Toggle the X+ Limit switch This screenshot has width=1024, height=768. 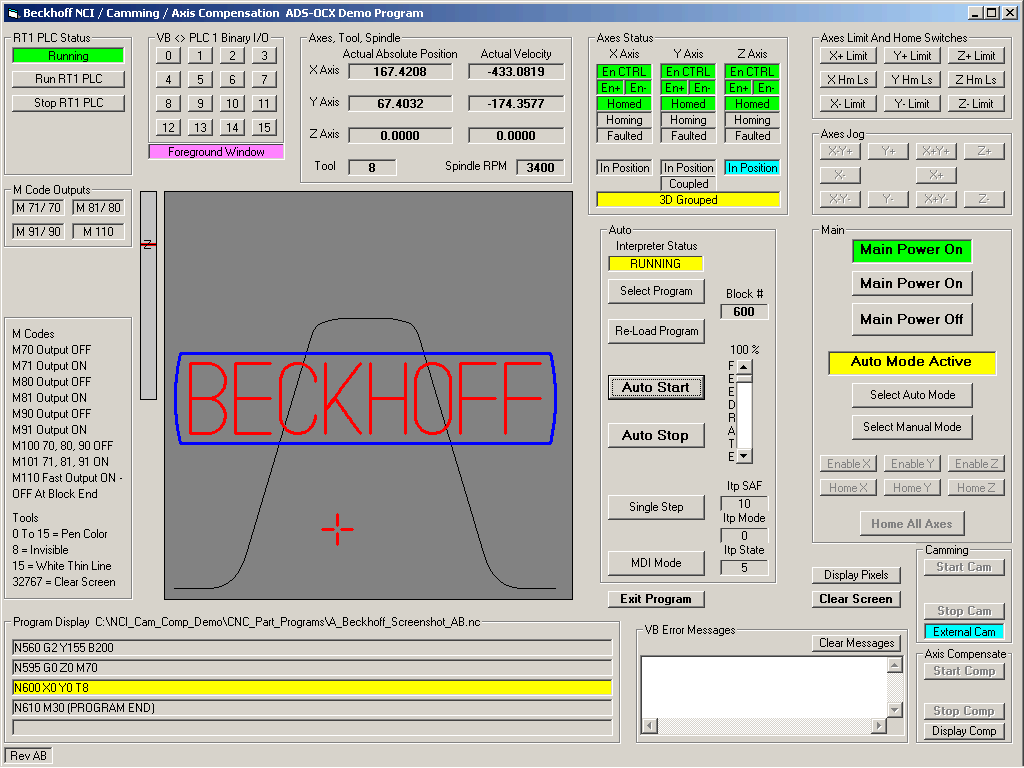[x=848, y=56]
